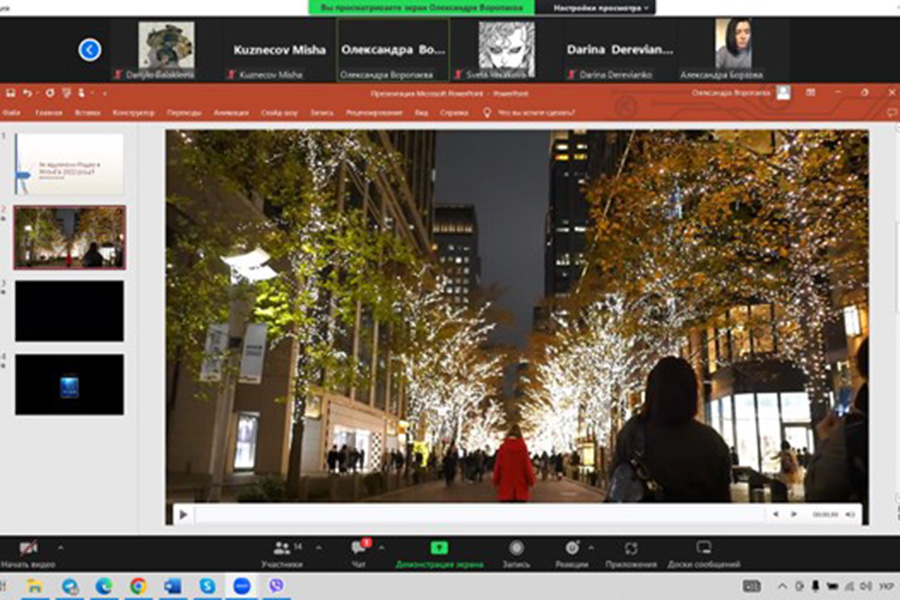Click the start-from-beginning slideshow icon
This screenshot has width=900, height=600.
click(66, 92)
